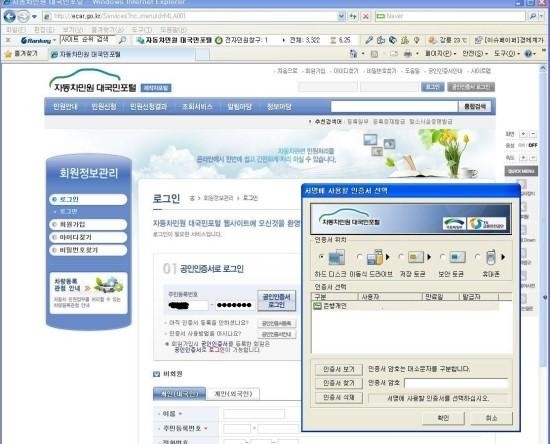Select the mobile phone radio button

click(x=477, y=257)
